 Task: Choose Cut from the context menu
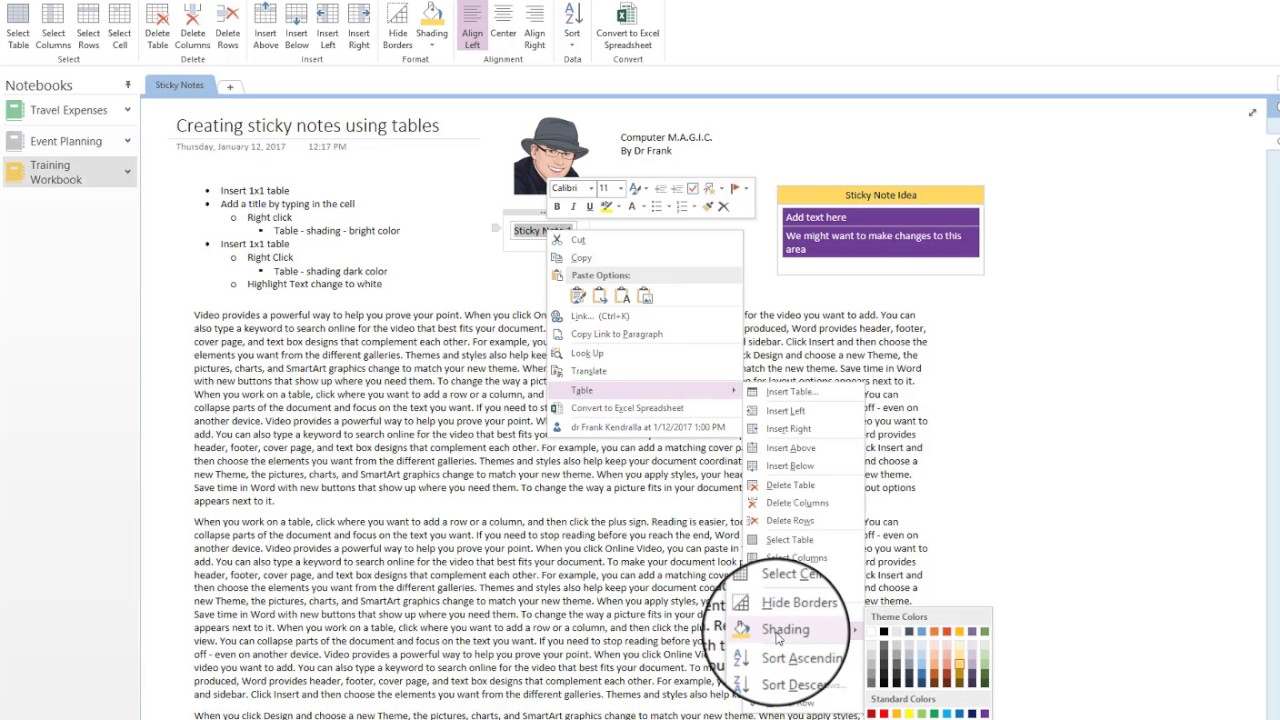click(646, 240)
